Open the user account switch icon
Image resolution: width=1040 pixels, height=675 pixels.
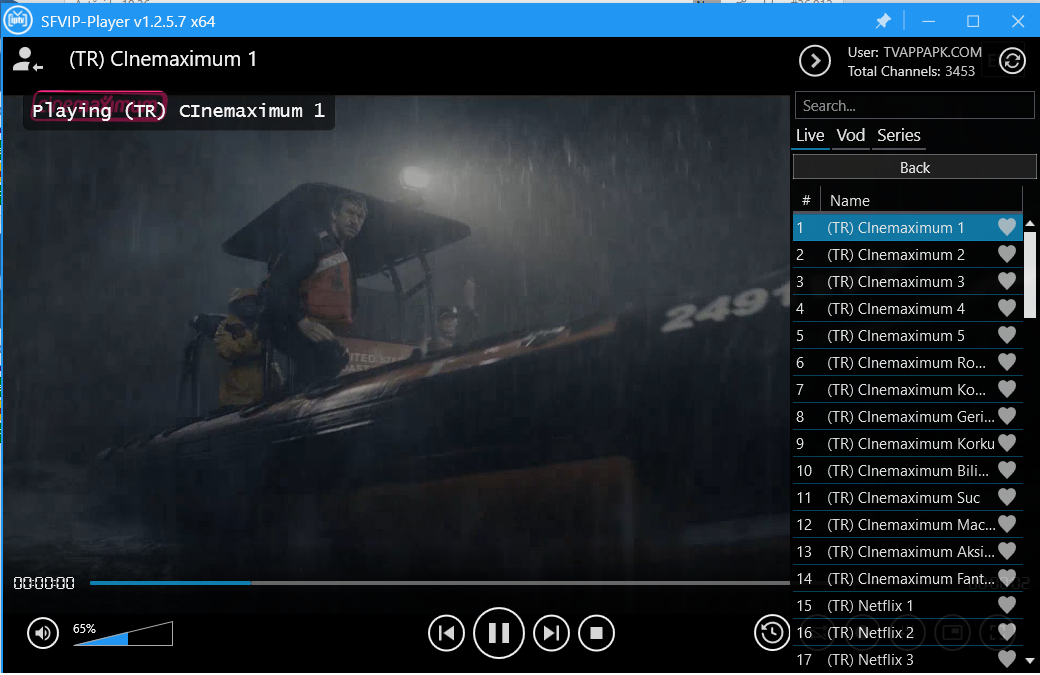click(27, 60)
